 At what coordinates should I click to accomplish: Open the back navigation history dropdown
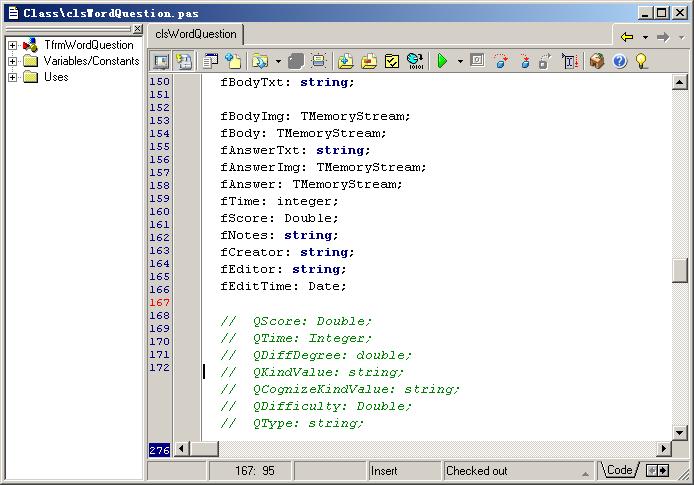pos(645,36)
